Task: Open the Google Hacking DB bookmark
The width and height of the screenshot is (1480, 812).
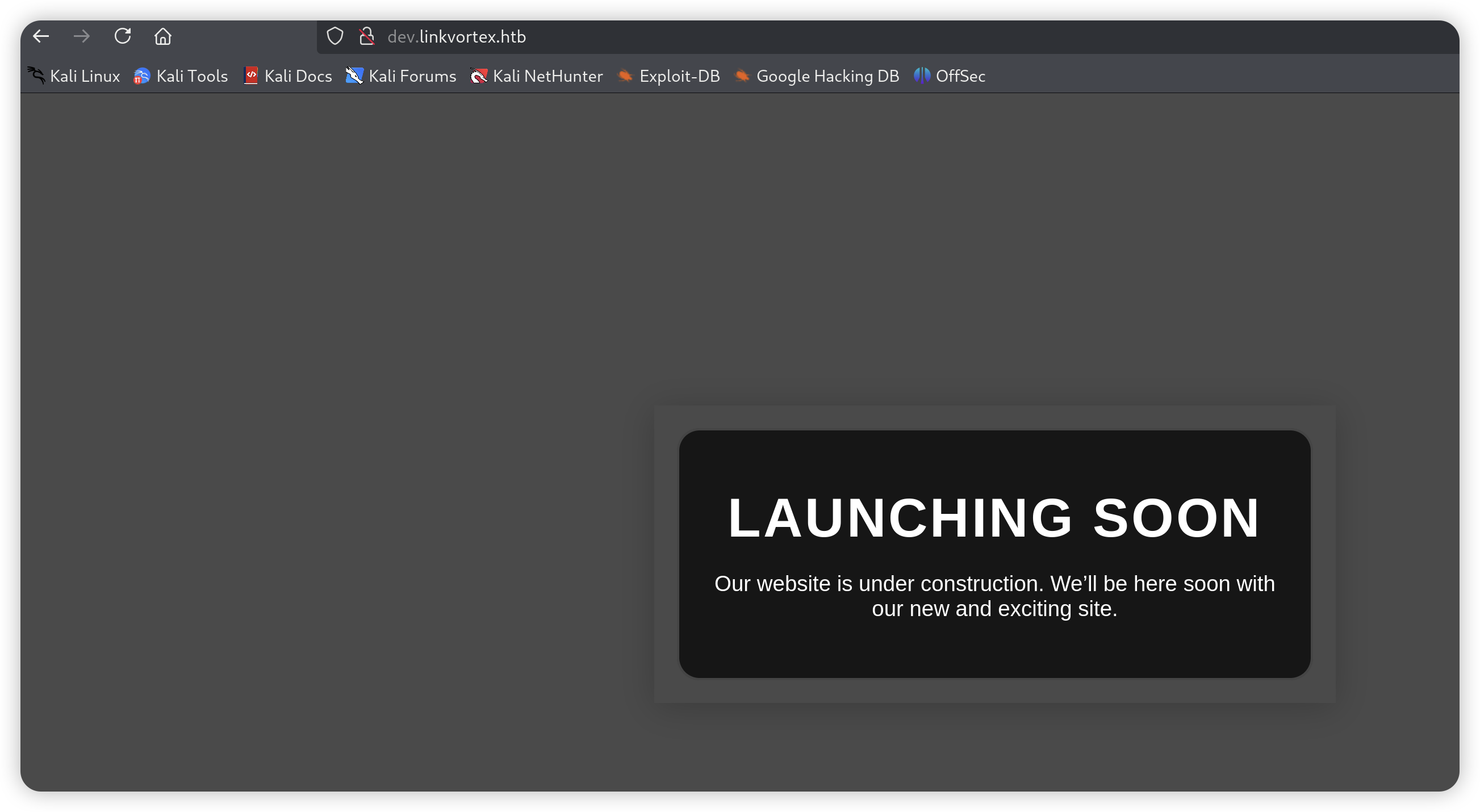Action: [817, 76]
